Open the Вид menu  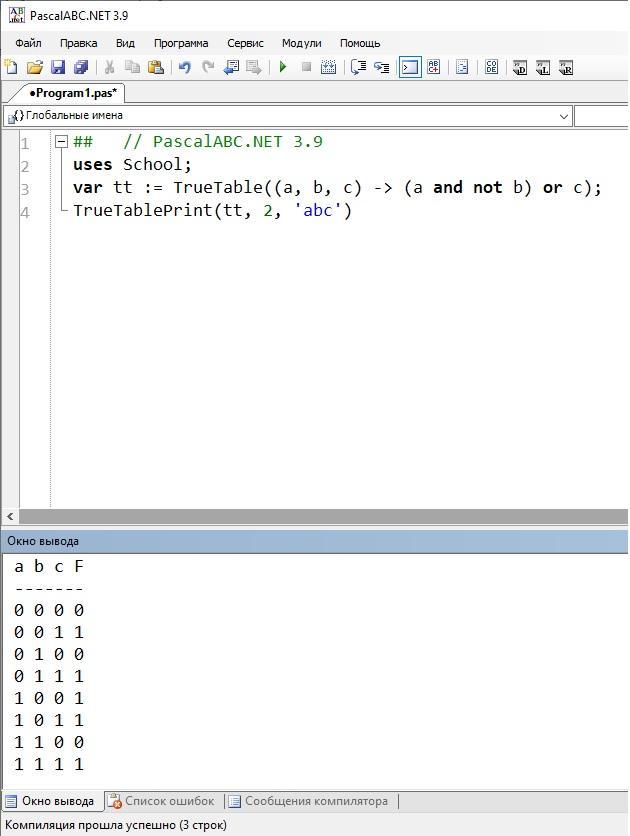click(125, 43)
